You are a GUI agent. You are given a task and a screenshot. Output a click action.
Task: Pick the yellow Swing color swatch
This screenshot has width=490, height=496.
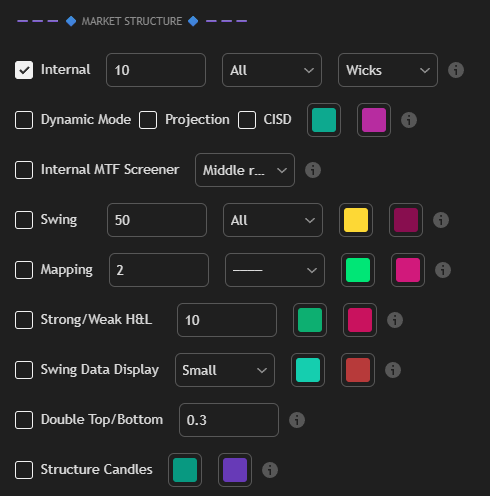pos(356,220)
